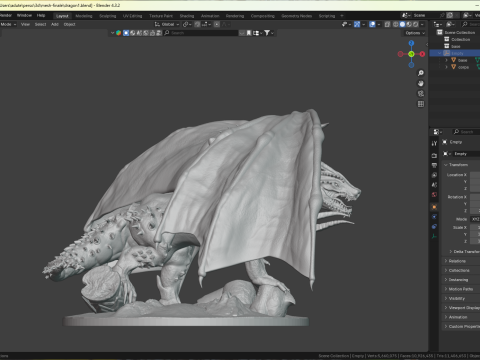Open the Global transform orientation dropdown

167,24
